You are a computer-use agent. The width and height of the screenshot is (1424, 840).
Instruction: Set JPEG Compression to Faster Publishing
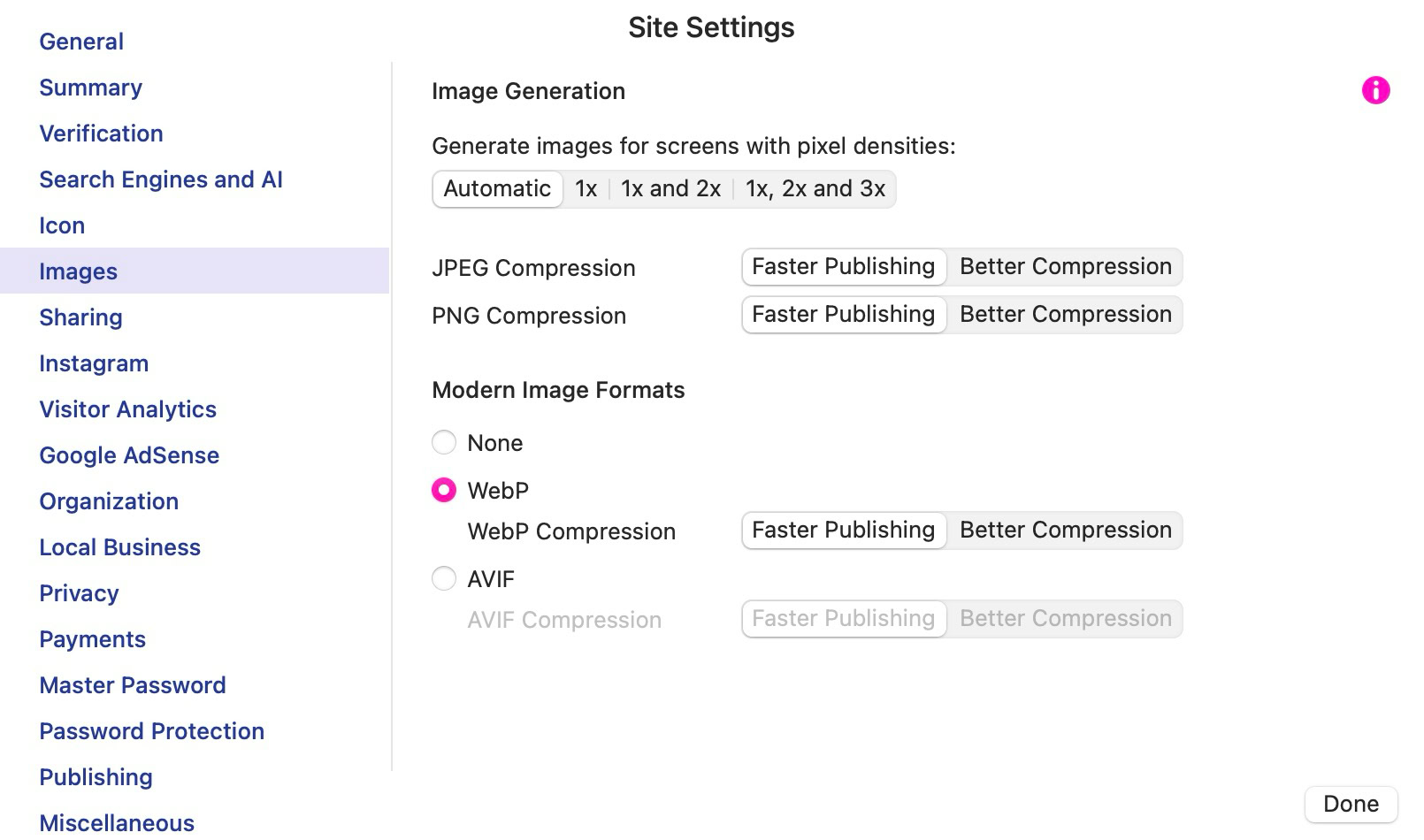[x=843, y=267]
